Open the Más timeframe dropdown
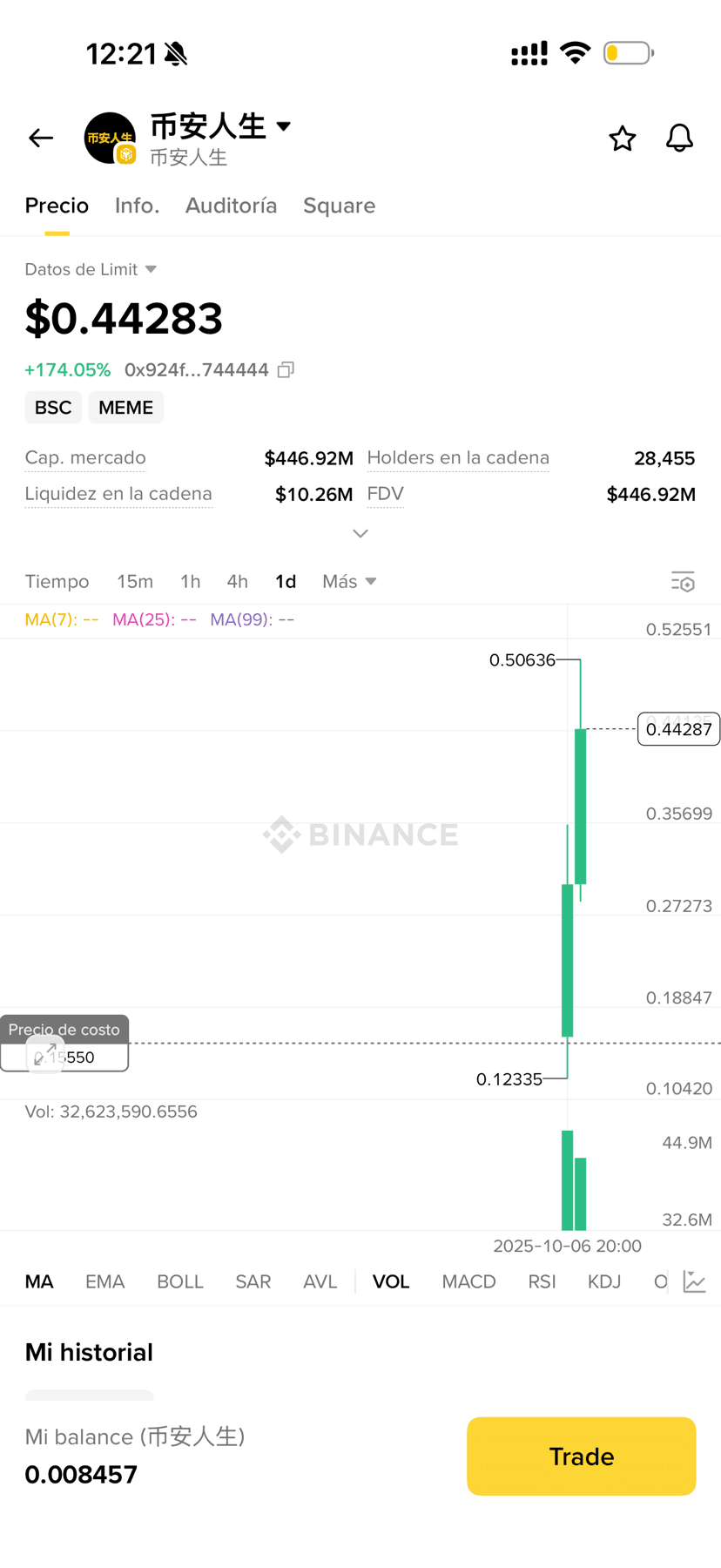The width and height of the screenshot is (721, 1568). click(x=349, y=581)
